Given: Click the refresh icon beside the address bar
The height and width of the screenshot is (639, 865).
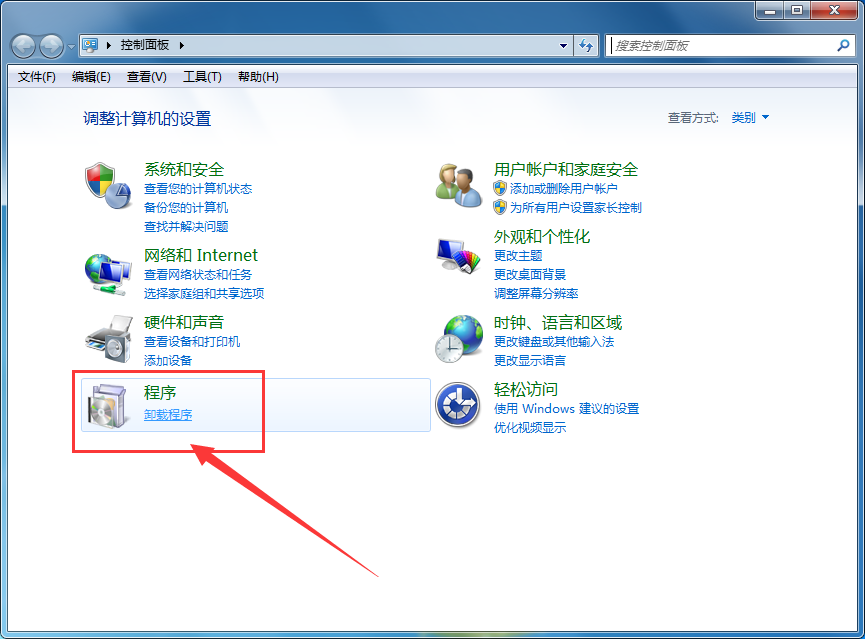Looking at the screenshot, I should point(587,46).
